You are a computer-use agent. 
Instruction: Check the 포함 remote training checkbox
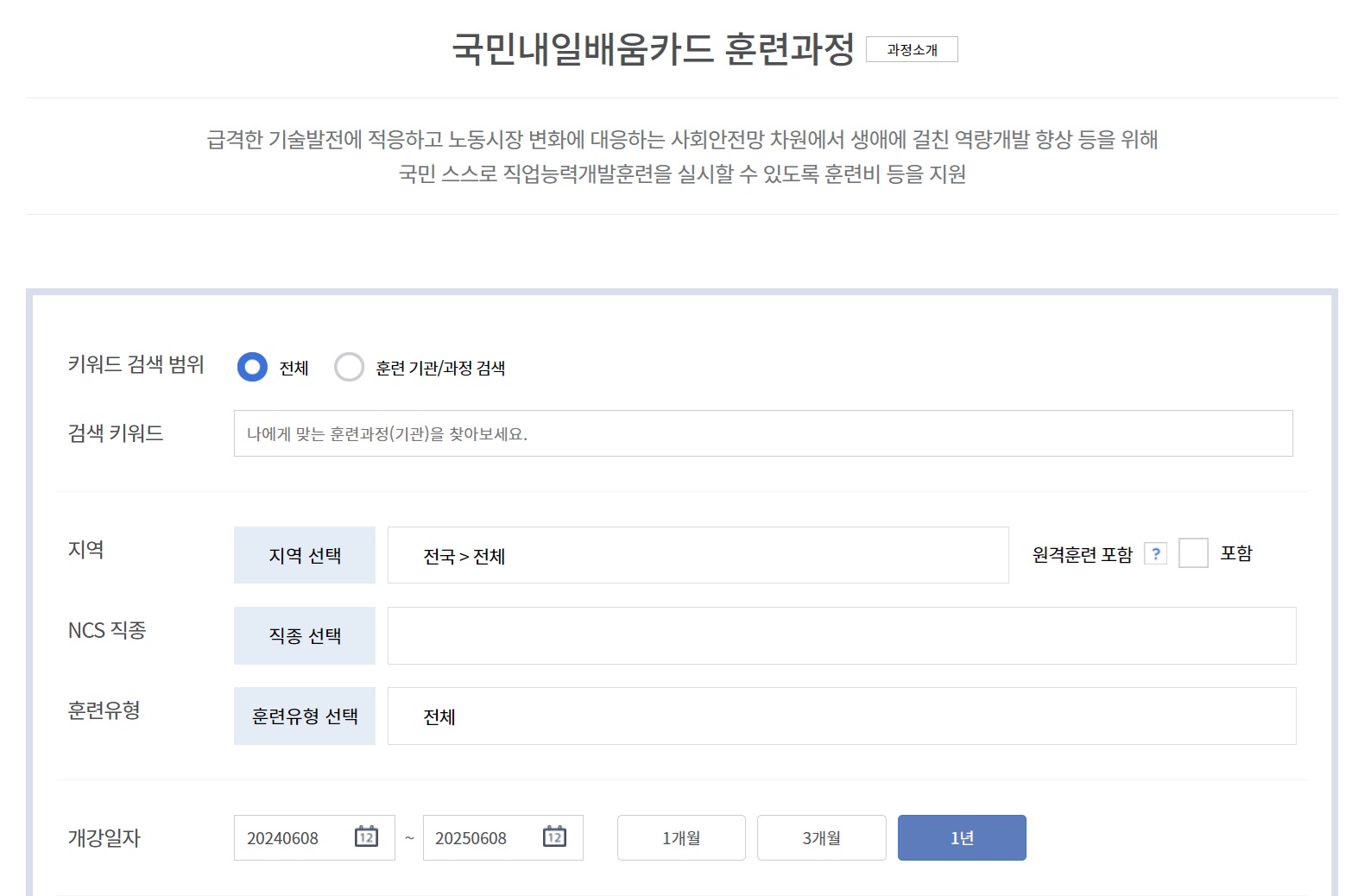click(x=1193, y=553)
